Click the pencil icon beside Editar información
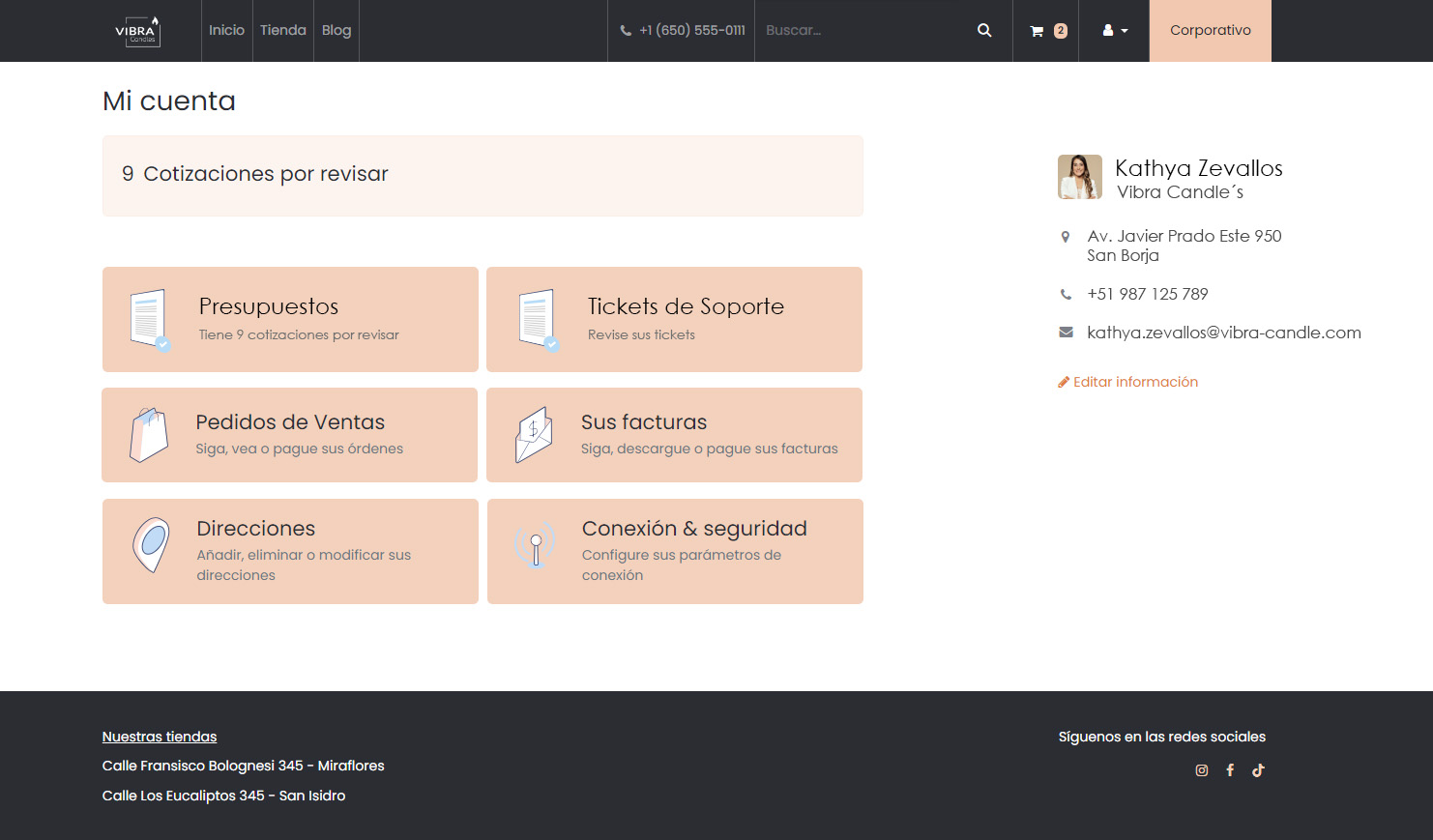The image size is (1433, 840). coord(1063,381)
